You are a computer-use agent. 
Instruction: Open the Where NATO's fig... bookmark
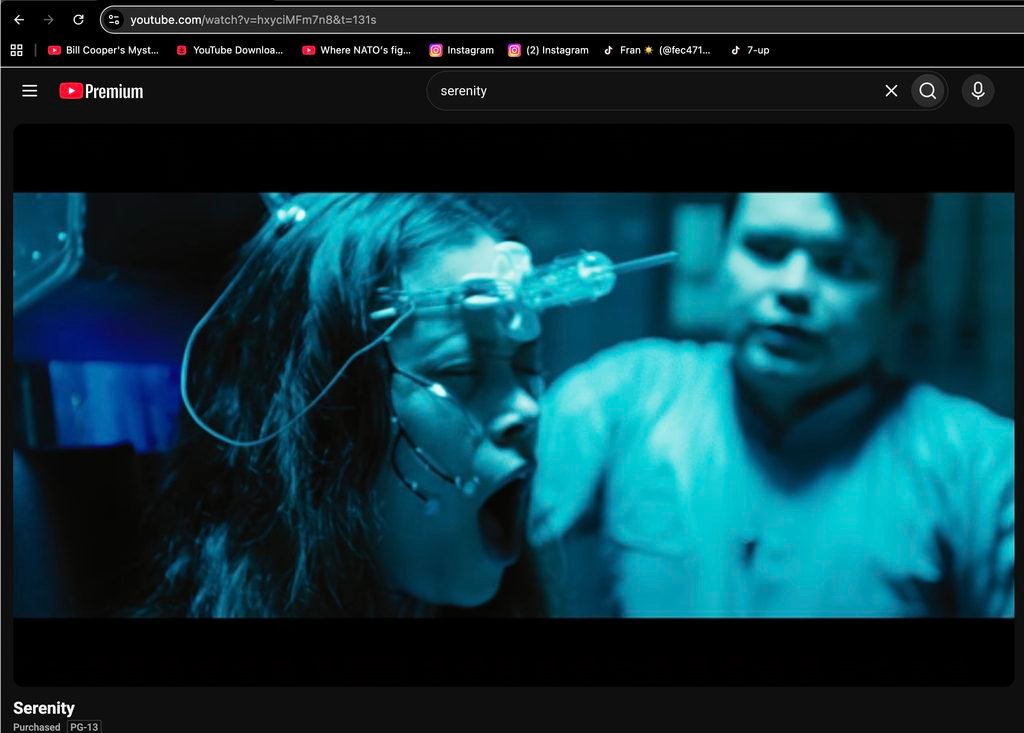pos(357,50)
